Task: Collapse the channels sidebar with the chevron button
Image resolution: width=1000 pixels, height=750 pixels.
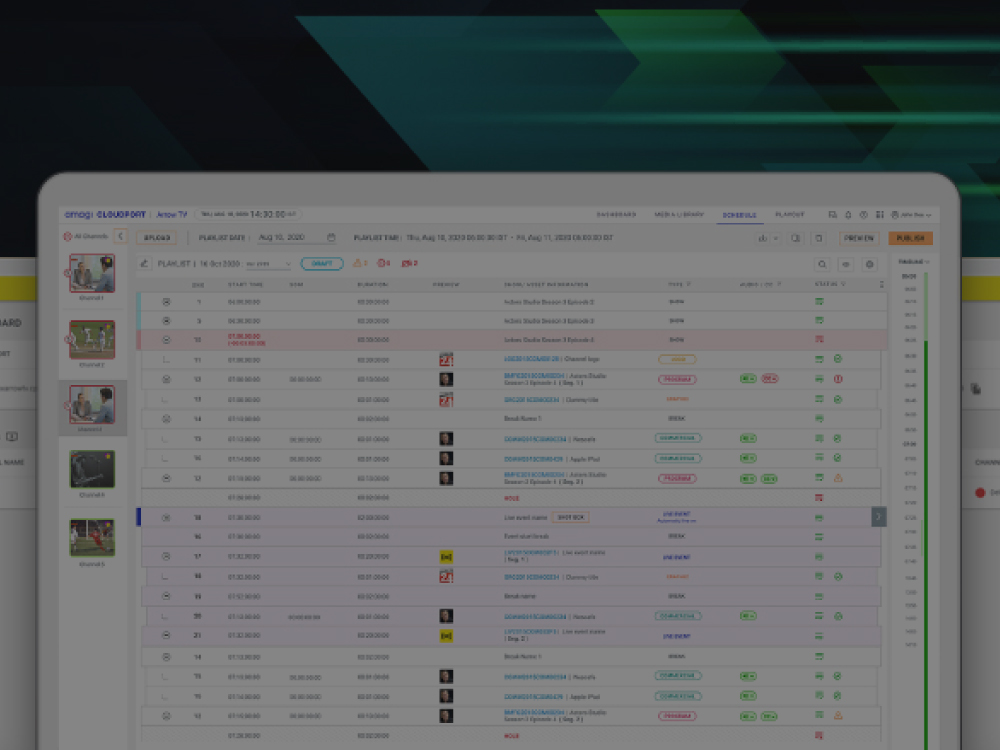Action: click(x=121, y=237)
